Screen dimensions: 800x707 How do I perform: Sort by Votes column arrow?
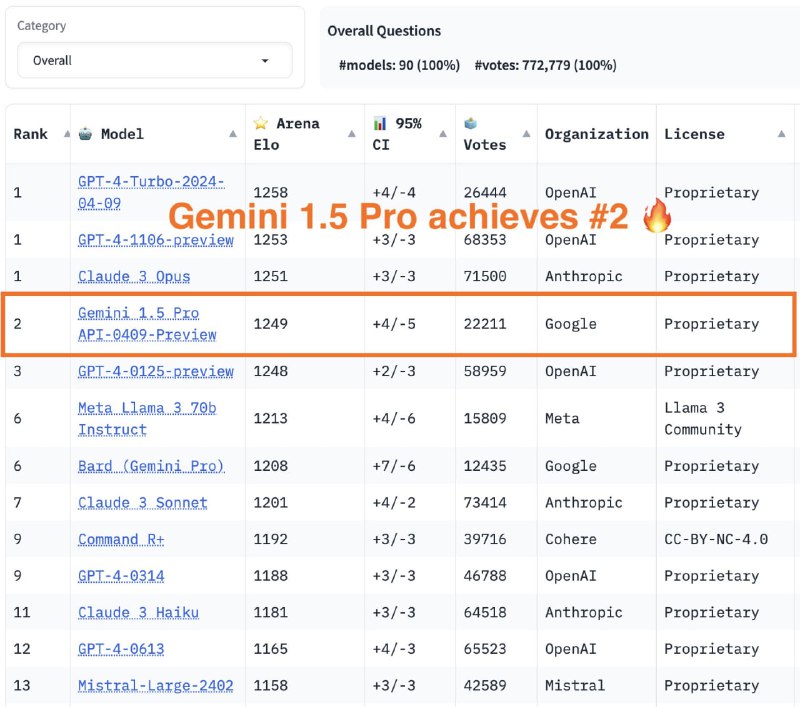tap(527, 134)
